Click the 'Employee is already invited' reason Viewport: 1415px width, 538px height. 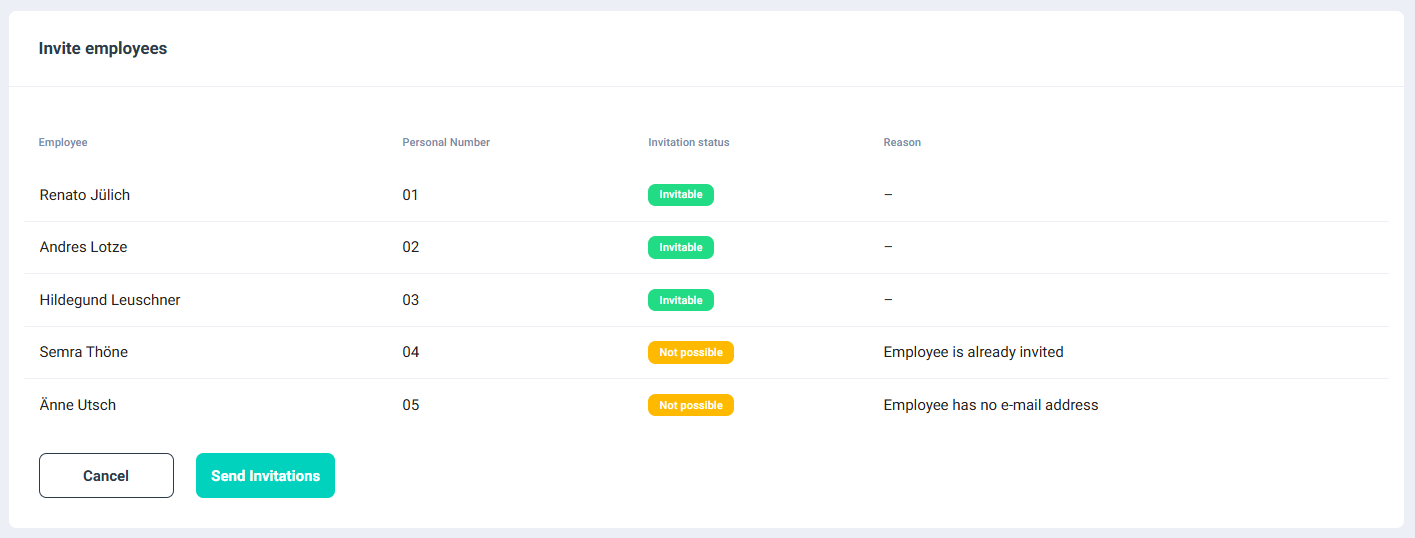point(973,352)
